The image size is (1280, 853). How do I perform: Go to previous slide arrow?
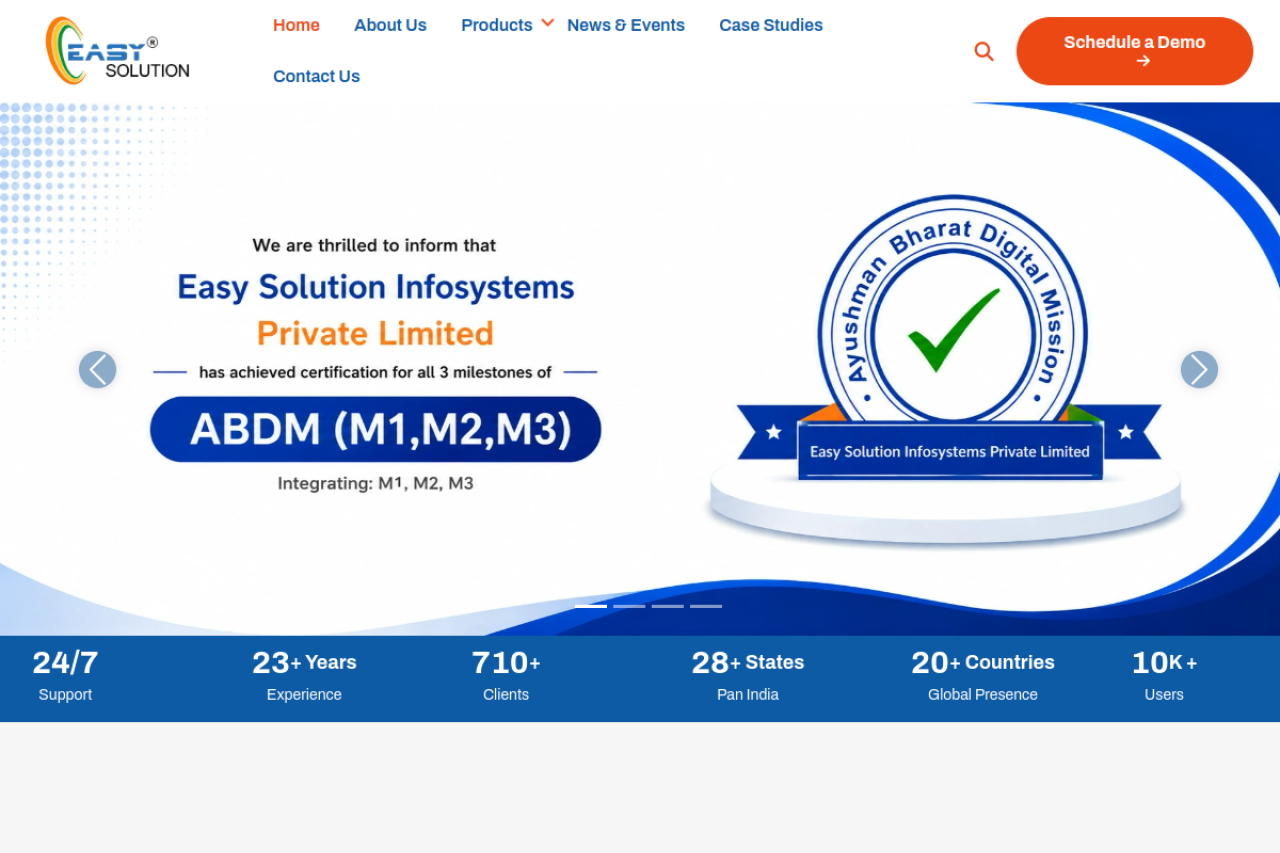tap(98, 370)
